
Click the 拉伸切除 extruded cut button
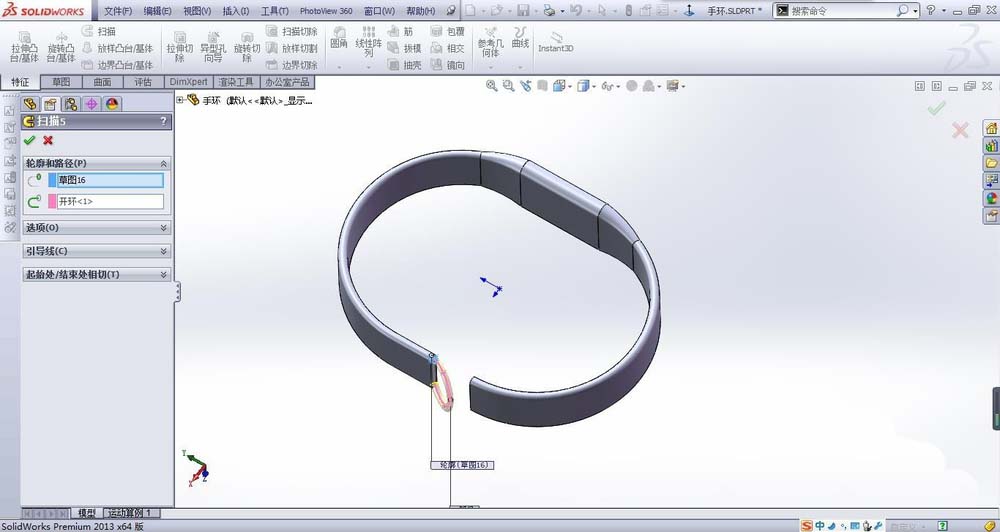click(180, 47)
